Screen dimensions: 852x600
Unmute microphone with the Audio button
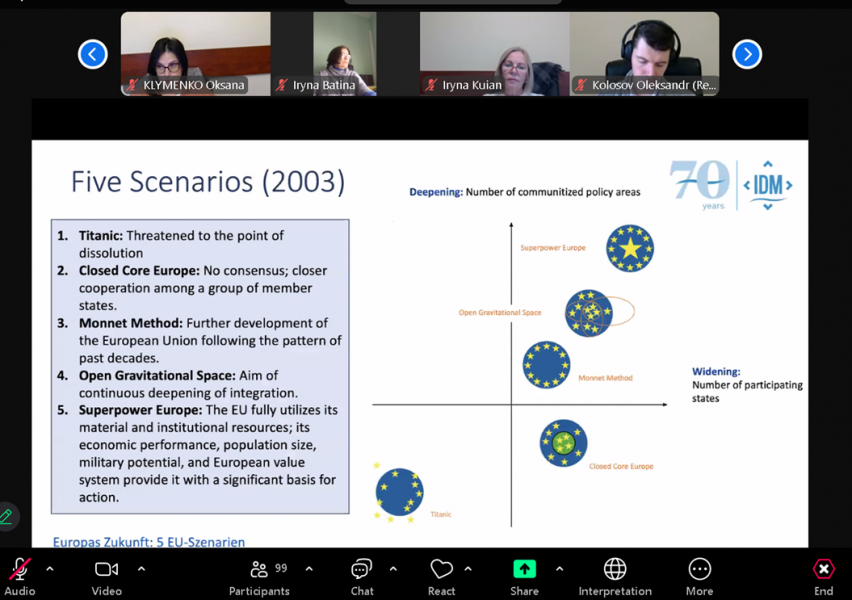point(19,570)
